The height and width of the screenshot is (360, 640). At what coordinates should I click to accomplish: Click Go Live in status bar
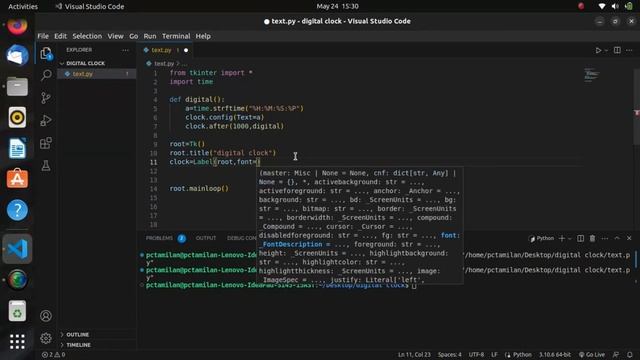pos(592,354)
